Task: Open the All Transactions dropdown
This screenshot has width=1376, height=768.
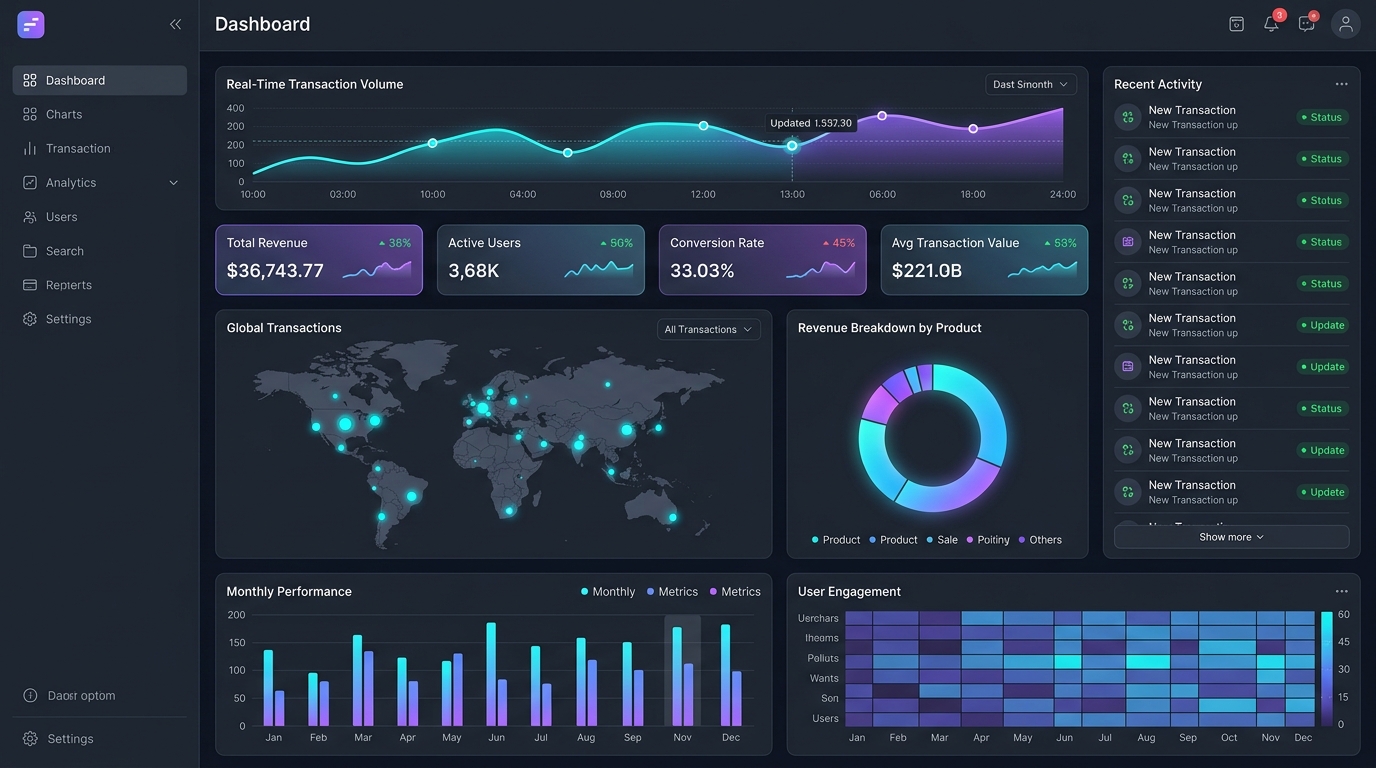Action: 709,329
